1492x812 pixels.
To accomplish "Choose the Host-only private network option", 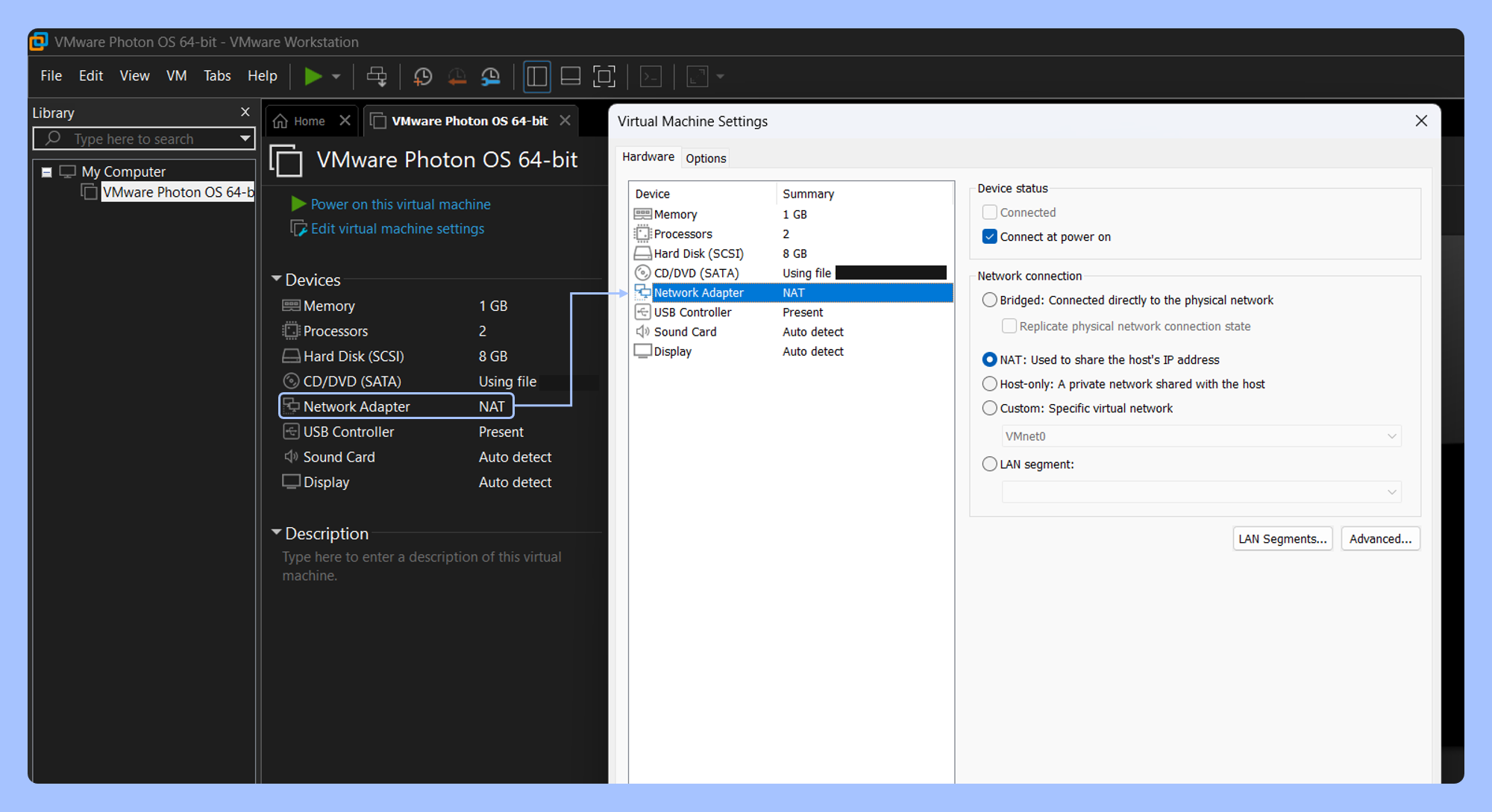I will pyautogui.click(x=989, y=384).
